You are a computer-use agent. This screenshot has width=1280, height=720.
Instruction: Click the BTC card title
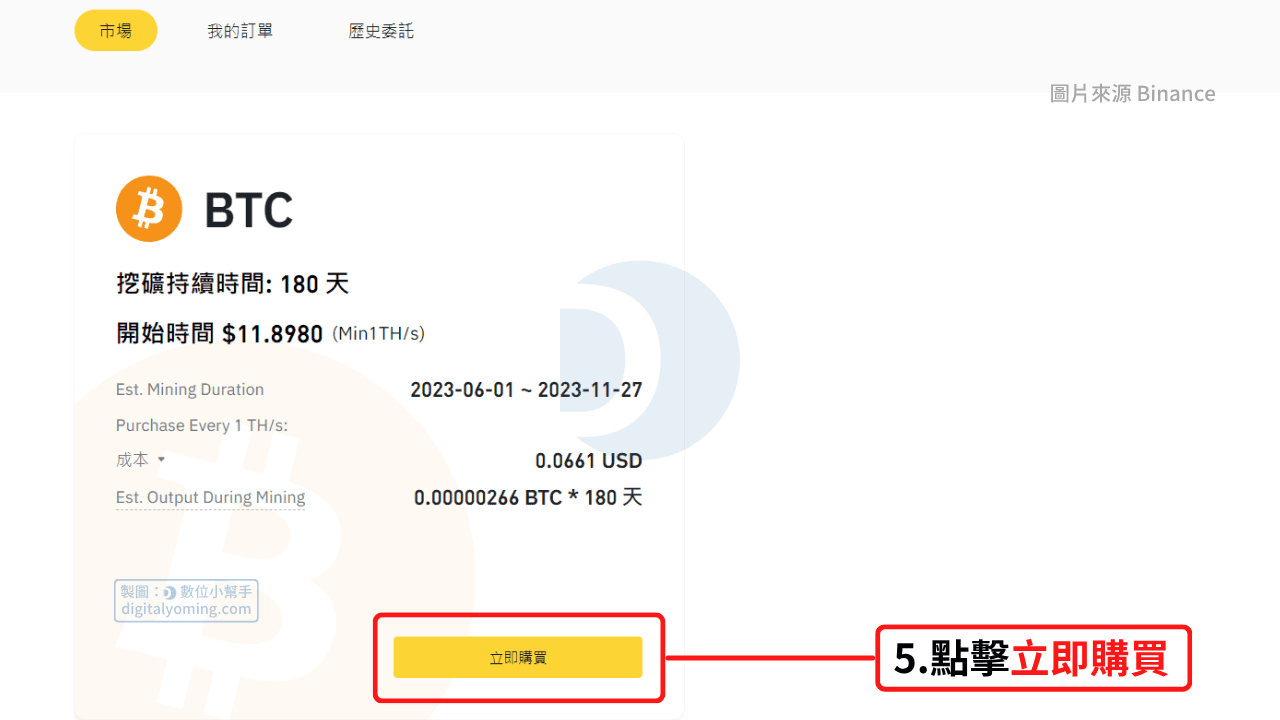[249, 210]
